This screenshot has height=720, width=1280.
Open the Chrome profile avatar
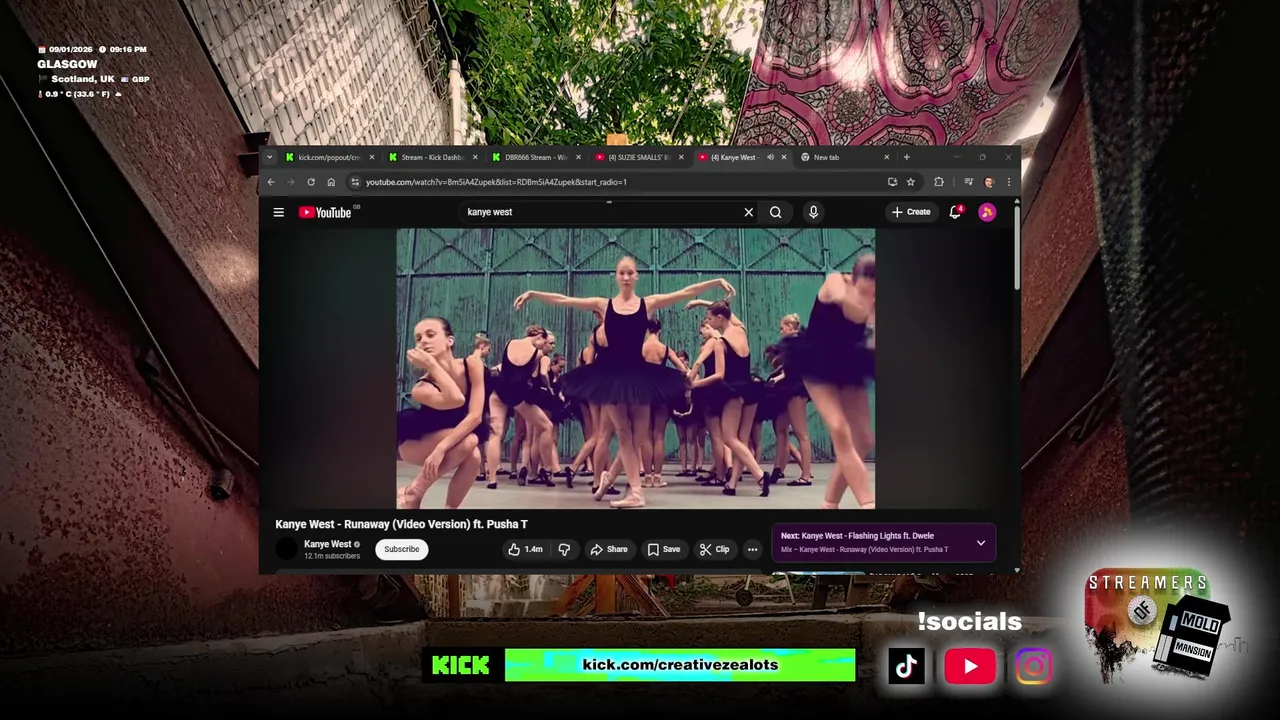point(989,182)
